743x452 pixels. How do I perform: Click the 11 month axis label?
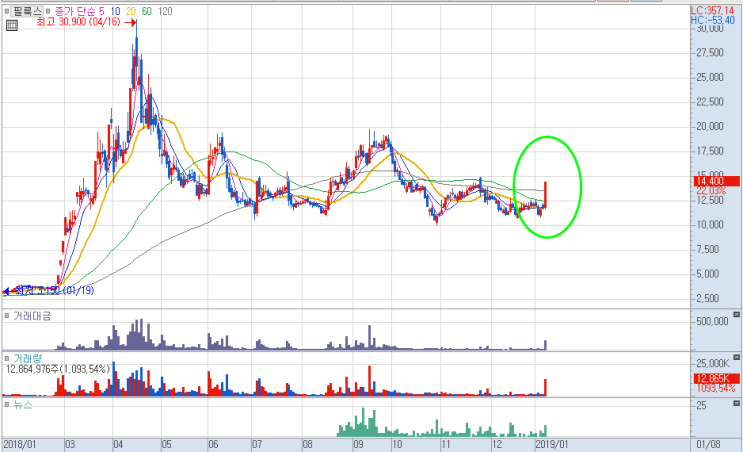pos(445,444)
